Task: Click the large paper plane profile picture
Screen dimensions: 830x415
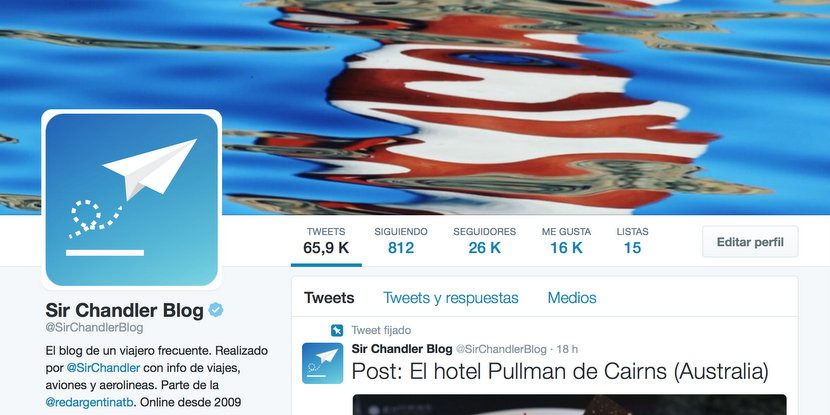Action: (x=131, y=200)
